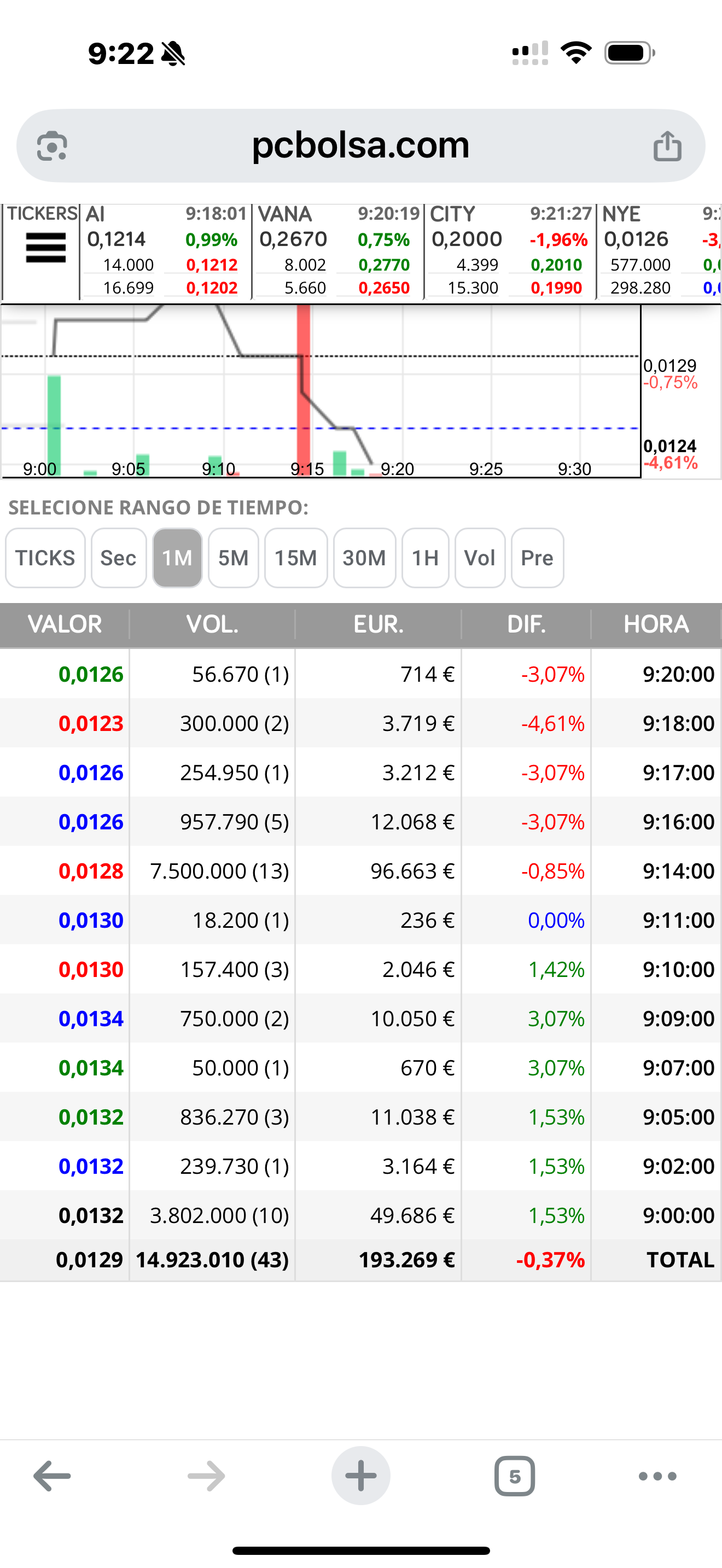Tap the lens search camera icon
Screen dimensions: 722x1568
[x=52, y=146]
